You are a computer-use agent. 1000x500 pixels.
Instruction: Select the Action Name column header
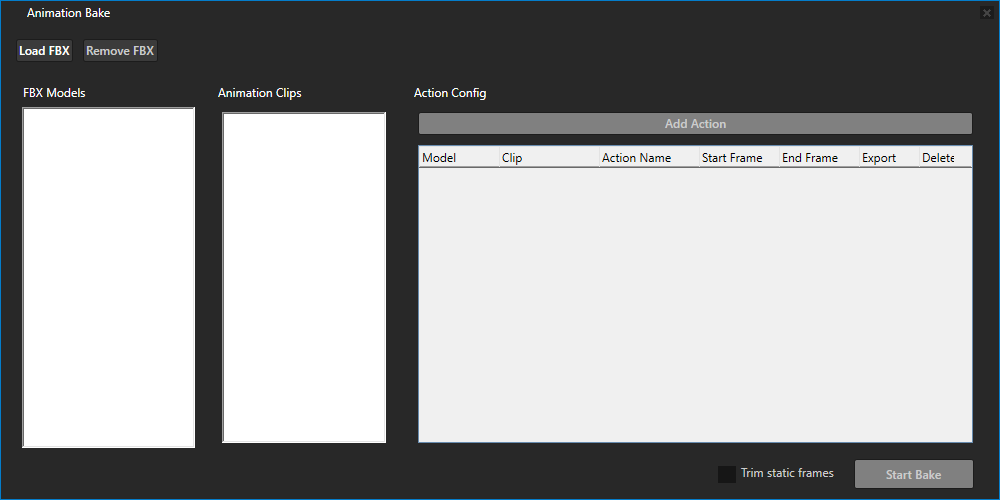click(x=649, y=158)
